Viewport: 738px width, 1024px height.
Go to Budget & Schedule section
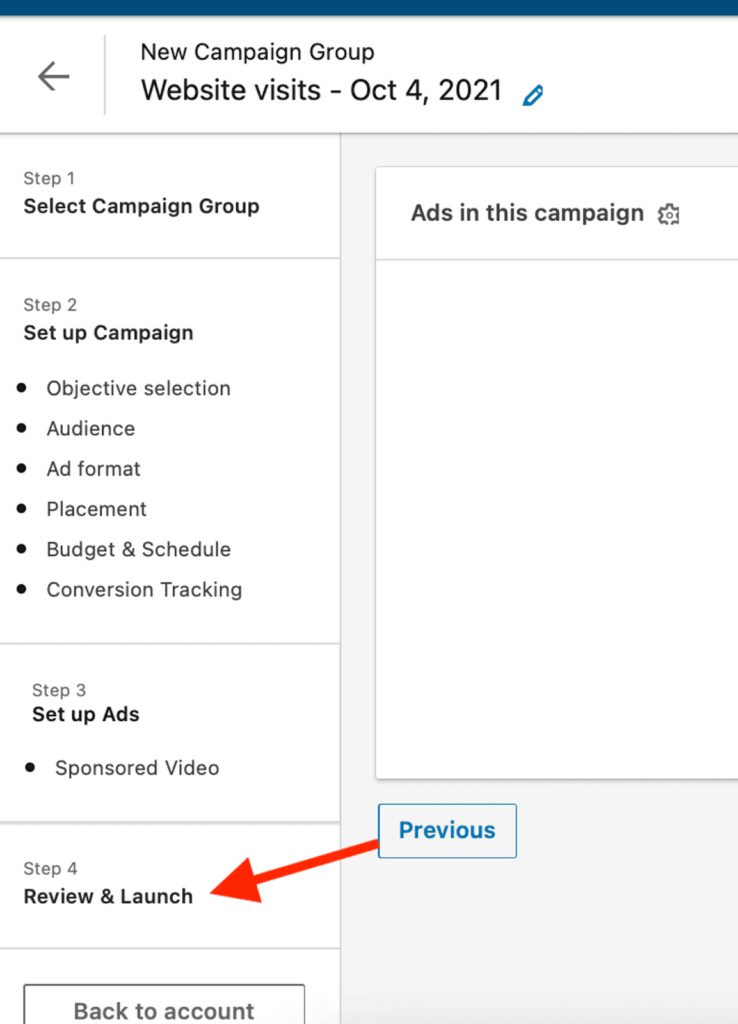pyautogui.click(x=138, y=549)
